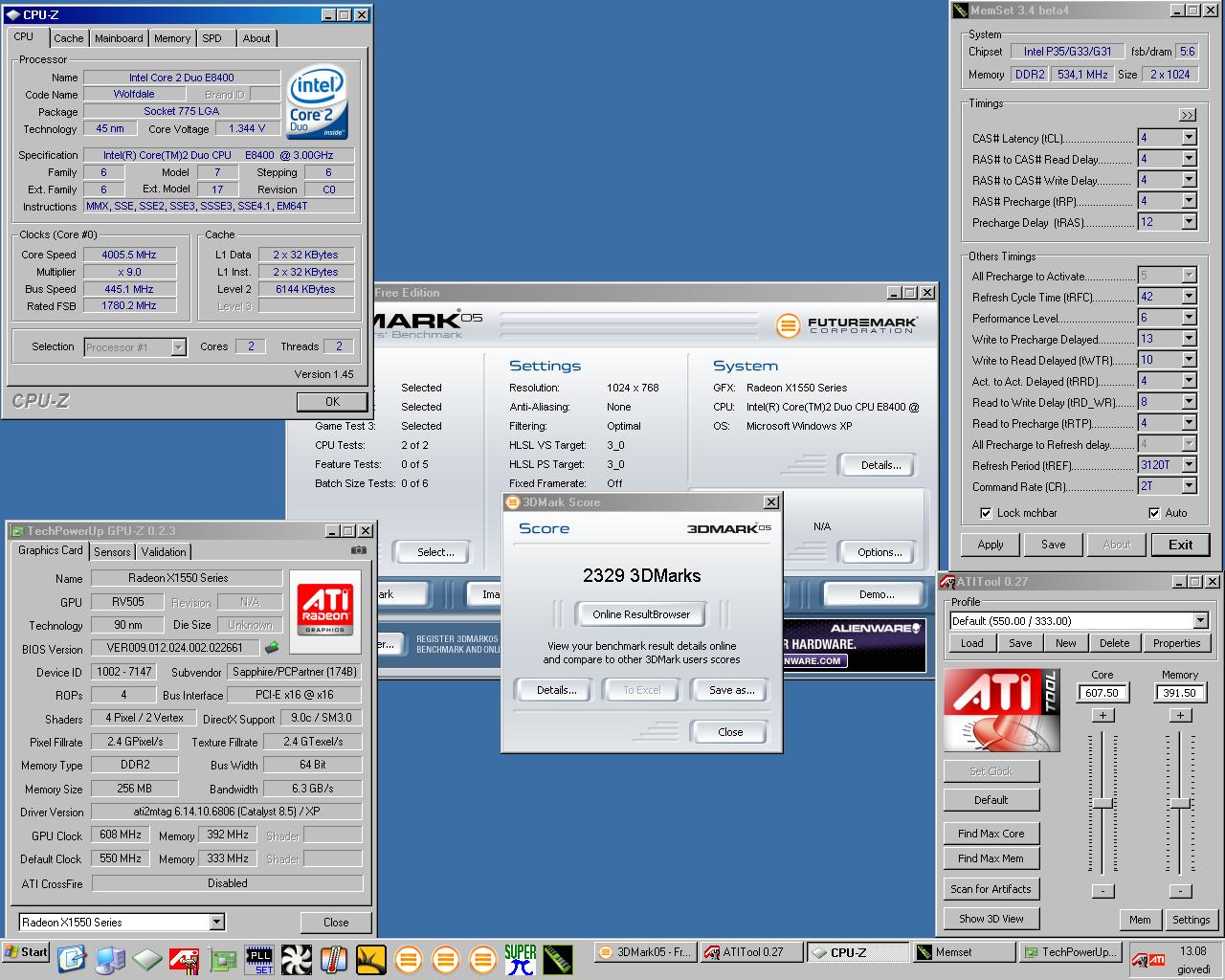Click the Demo... button in 3DMark05

(877, 594)
